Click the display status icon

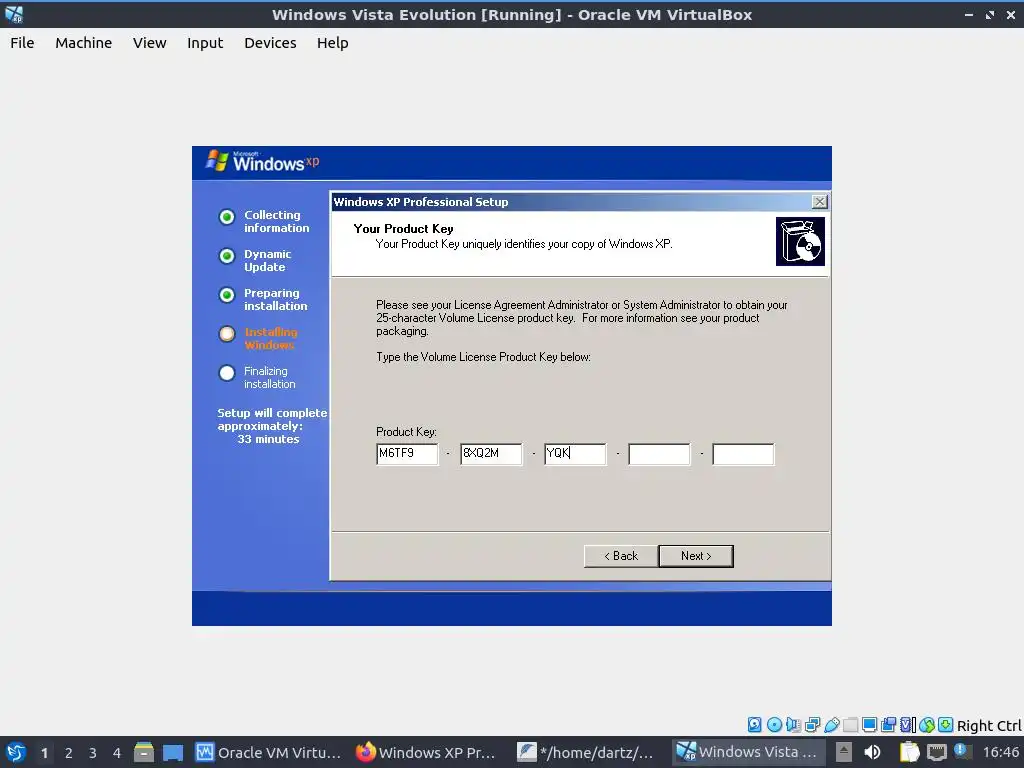[x=869, y=724]
